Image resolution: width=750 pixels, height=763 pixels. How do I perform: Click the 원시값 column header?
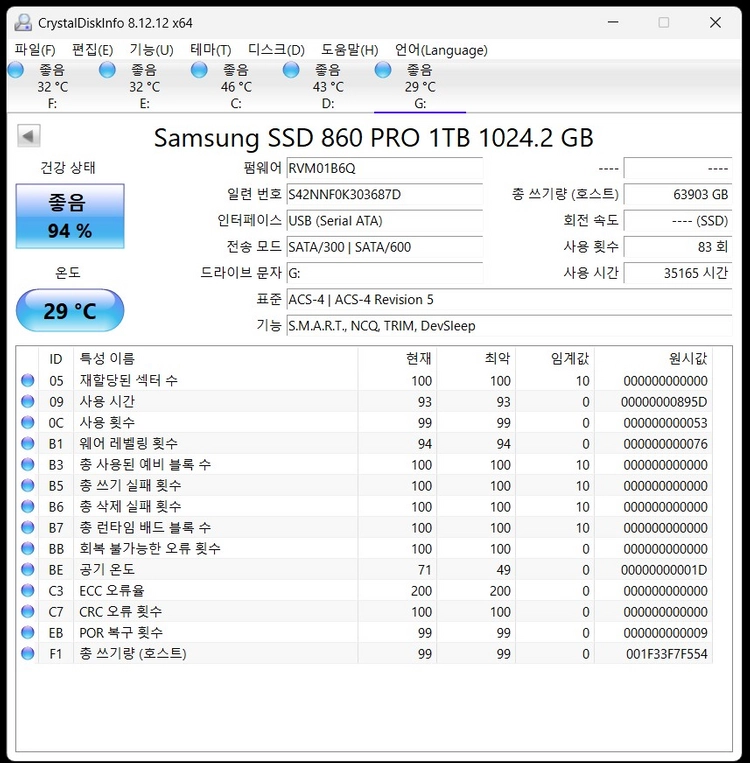654,359
